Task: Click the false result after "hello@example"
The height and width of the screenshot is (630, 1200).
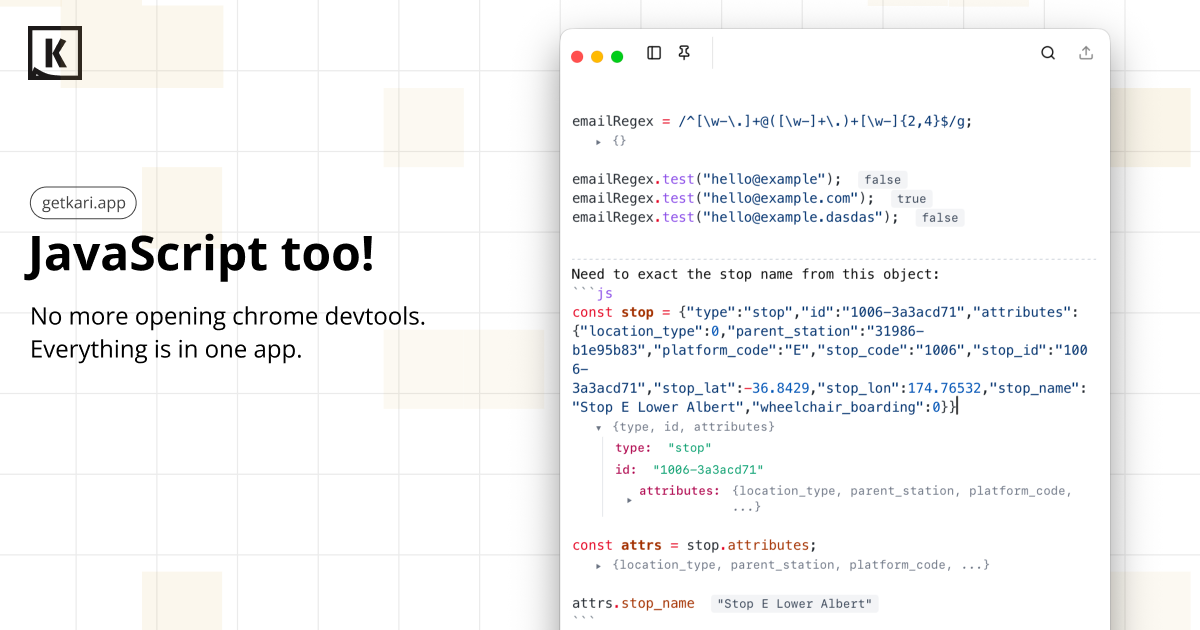Action: [883, 180]
